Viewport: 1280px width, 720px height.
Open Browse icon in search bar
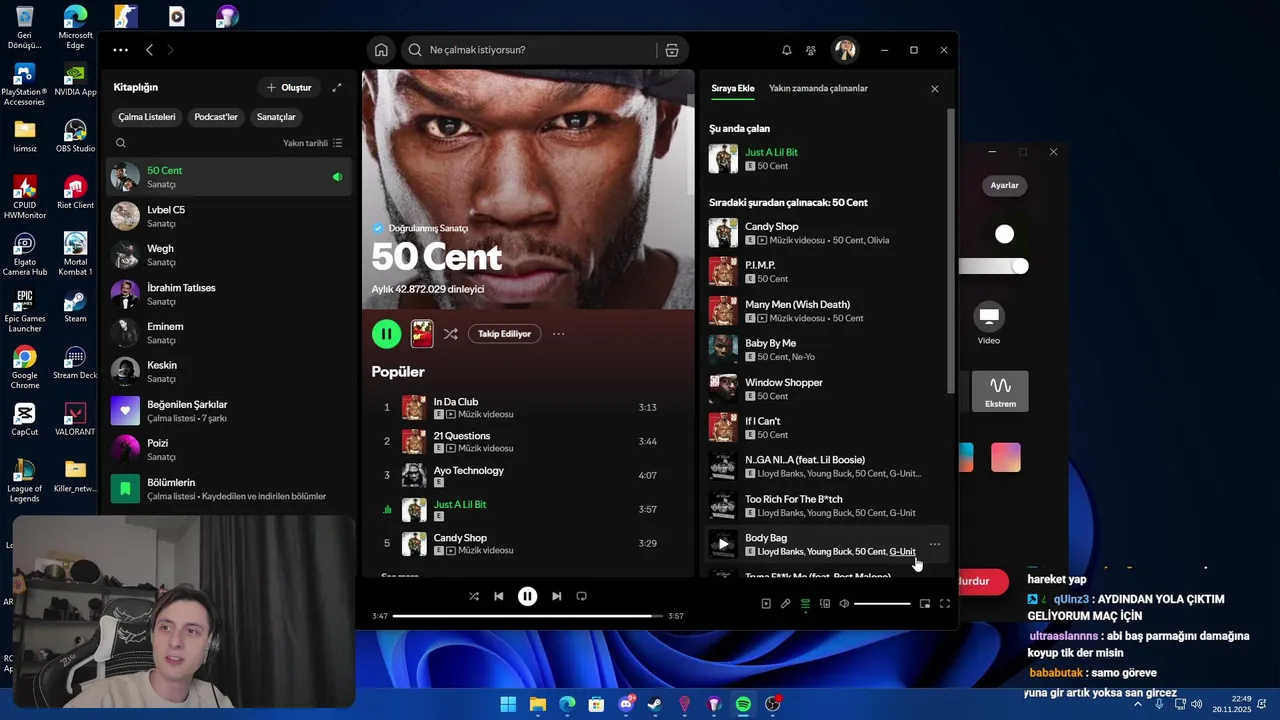[672, 50]
